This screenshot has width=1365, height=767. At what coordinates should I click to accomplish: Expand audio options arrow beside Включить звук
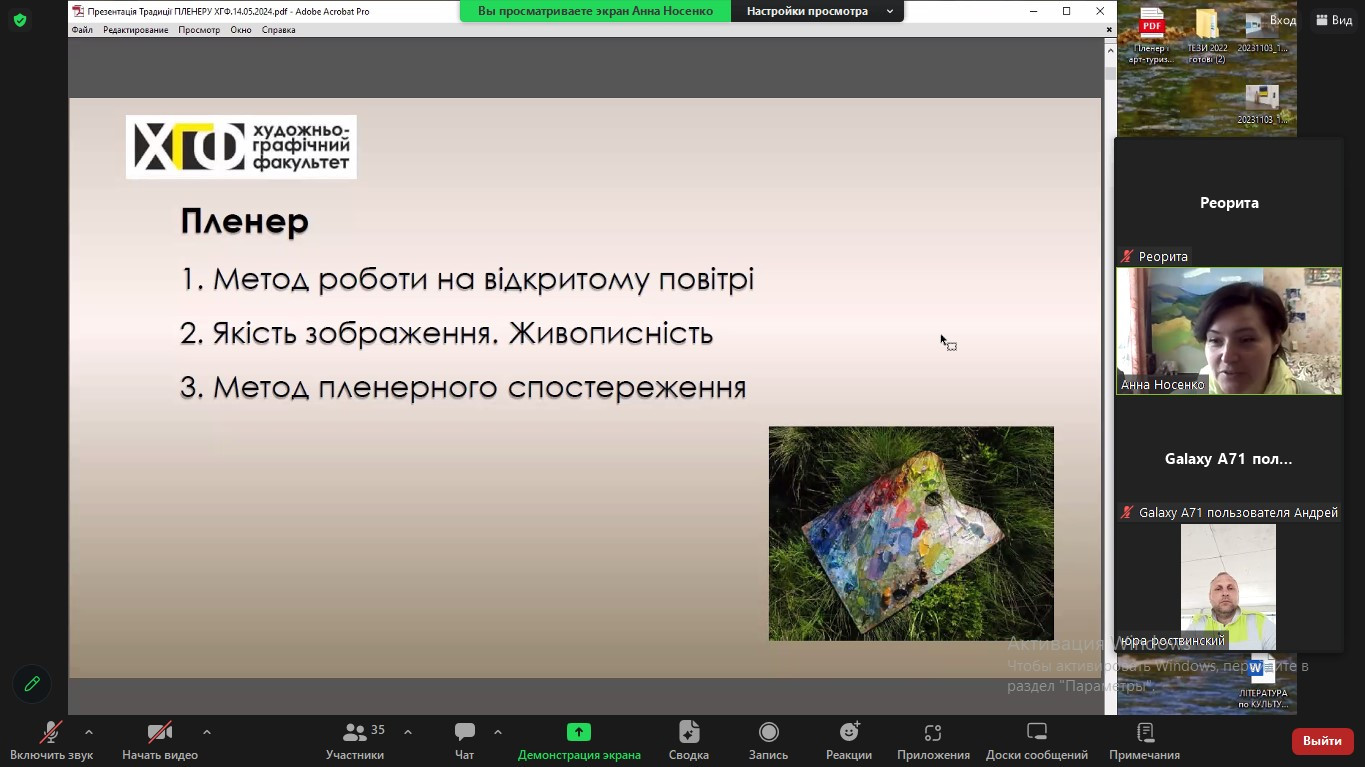click(89, 732)
